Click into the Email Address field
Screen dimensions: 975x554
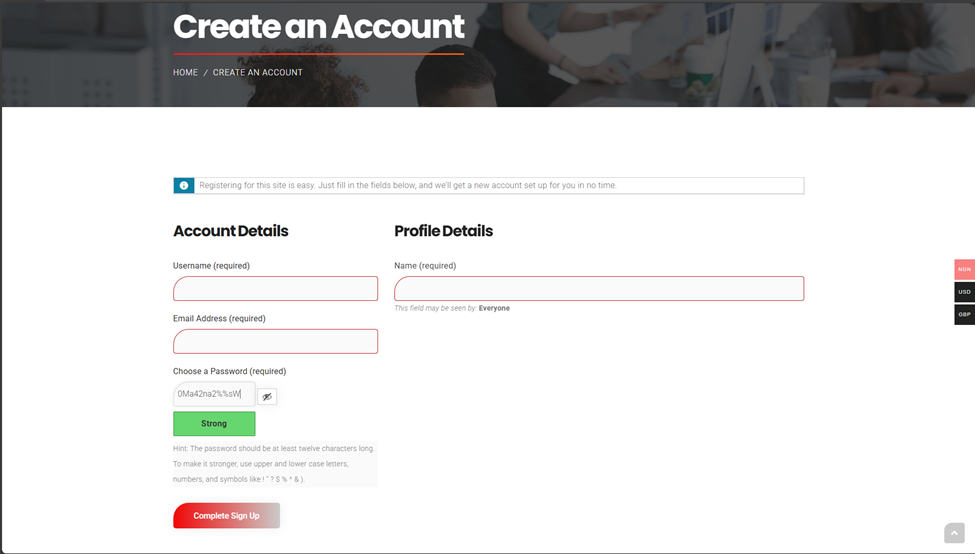275,342
